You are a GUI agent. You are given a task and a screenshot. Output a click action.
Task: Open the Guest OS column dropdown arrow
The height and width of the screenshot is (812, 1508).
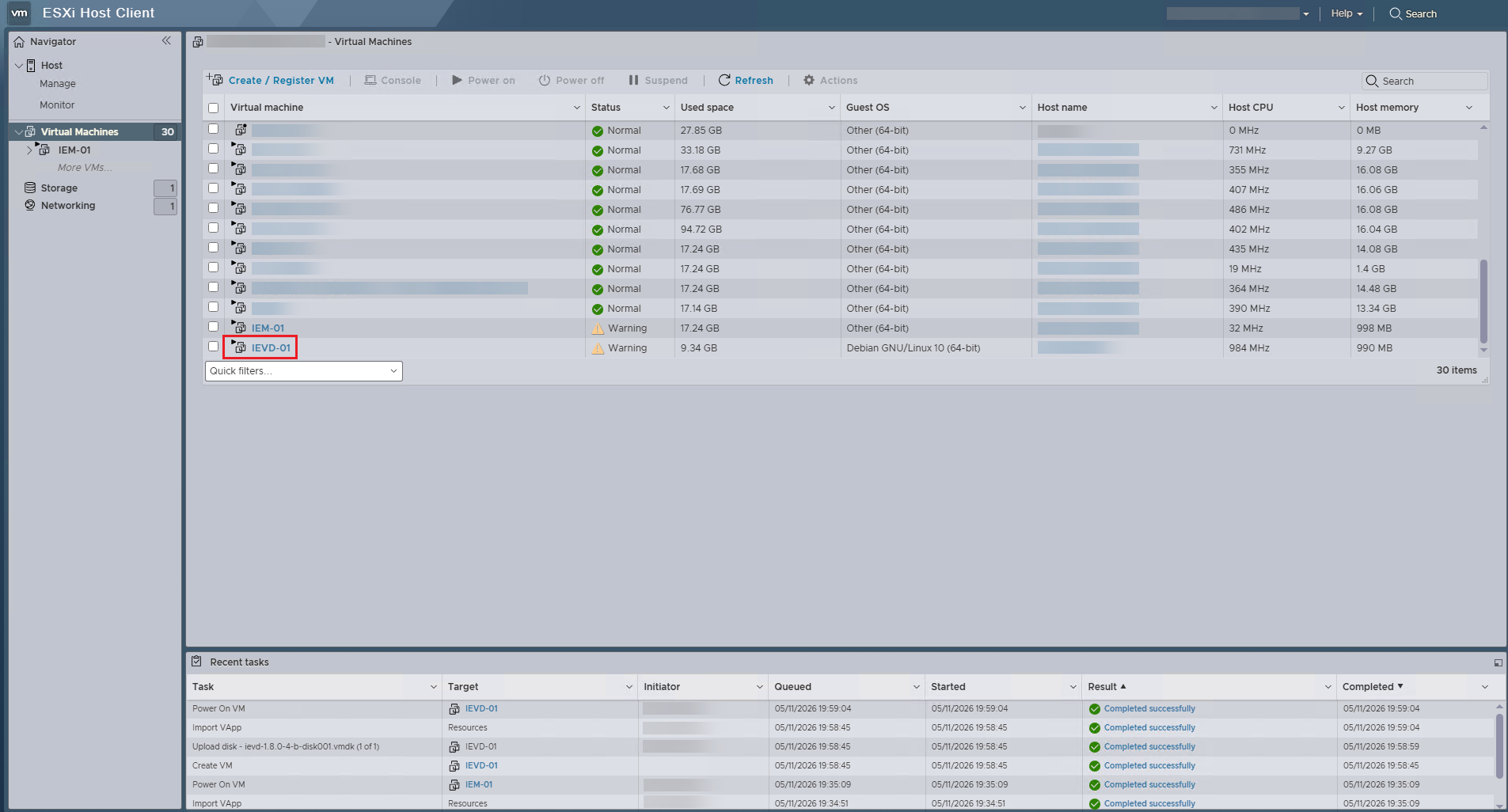point(1023,108)
